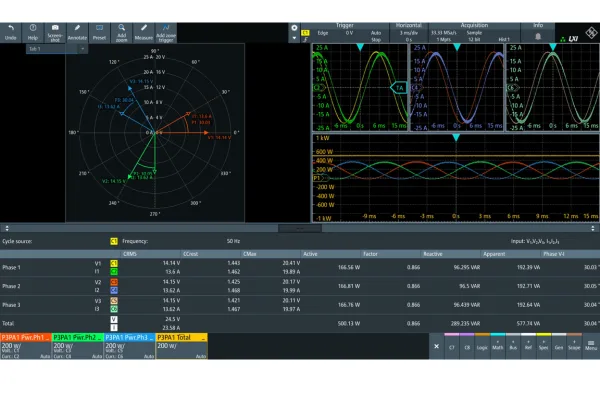This screenshot has height=400, width=600.
Task: Click the P1 level marker in power diagram
Action: (x=320, y=178)
